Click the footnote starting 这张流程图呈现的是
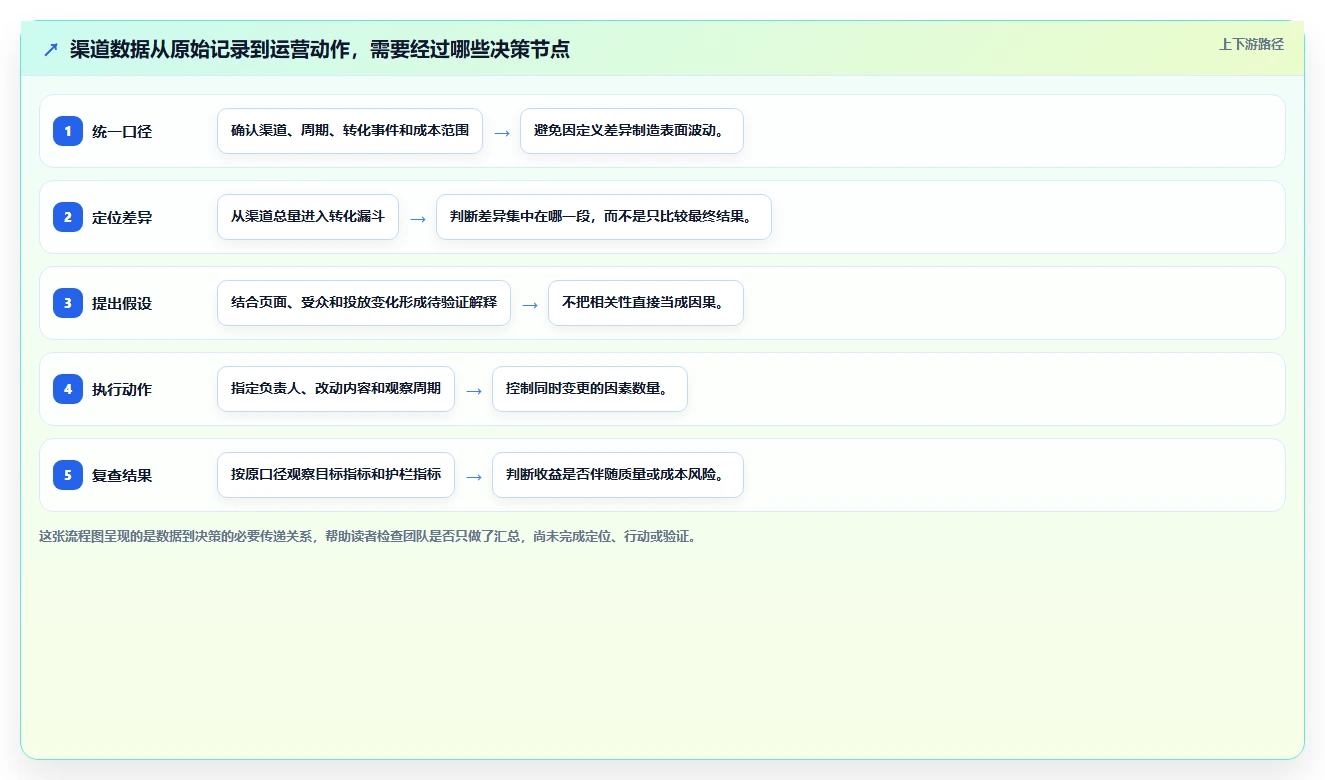Image resolution: width=1325 pixels, height=780 pixels. [368, 536]
